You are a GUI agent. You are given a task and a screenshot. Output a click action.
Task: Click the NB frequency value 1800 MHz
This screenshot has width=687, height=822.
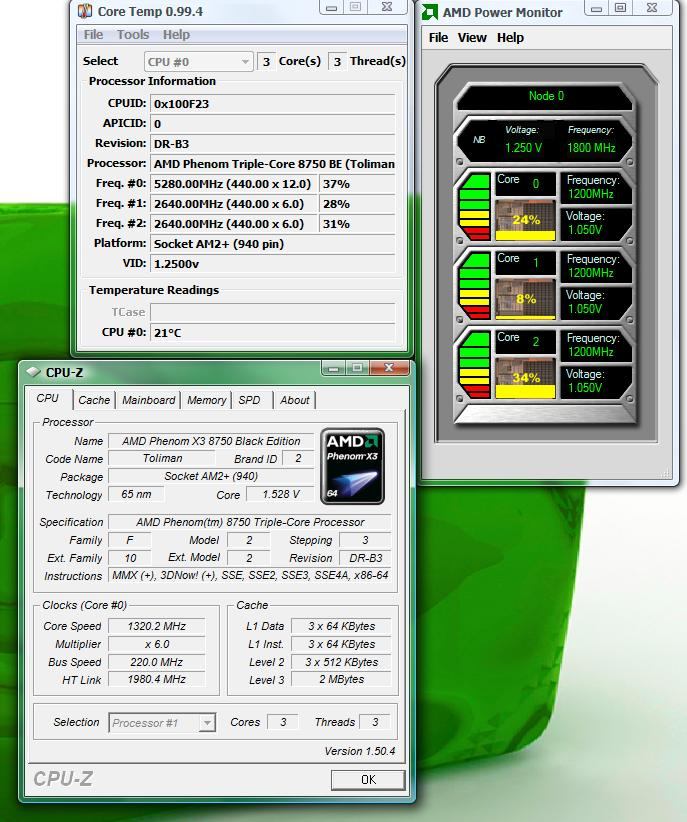tap(591, 148)
